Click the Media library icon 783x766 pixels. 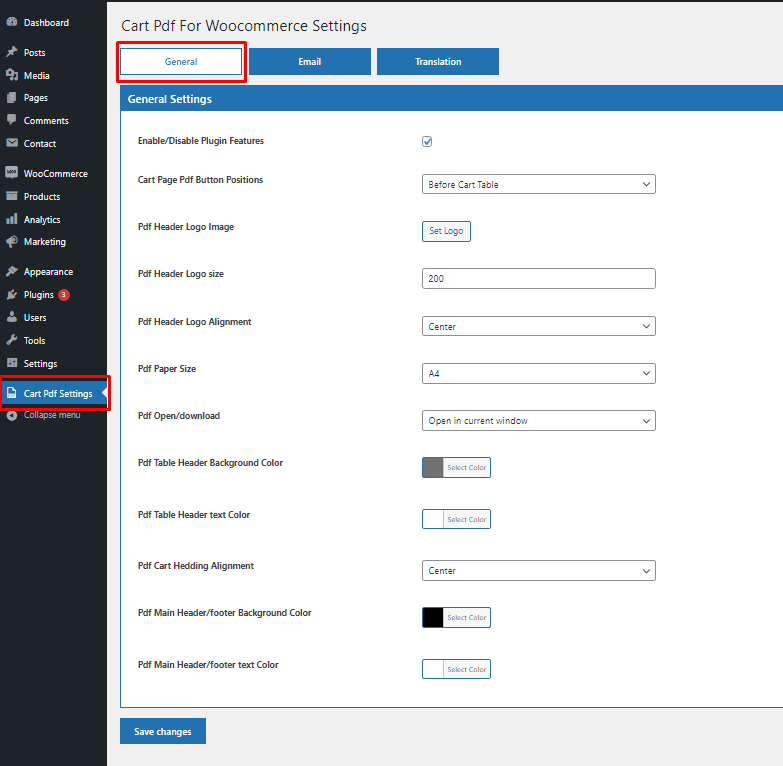pyautogui.click(x=11, y=75)
